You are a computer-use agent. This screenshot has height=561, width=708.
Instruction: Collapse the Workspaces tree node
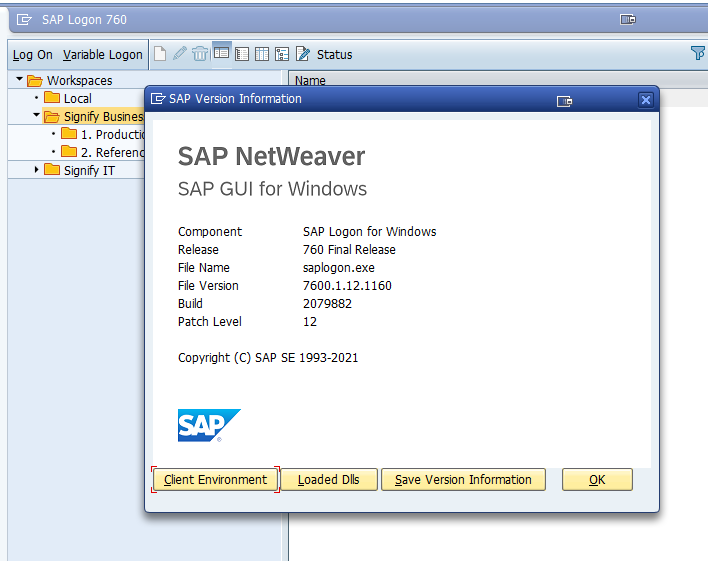[x=19, y=79]
